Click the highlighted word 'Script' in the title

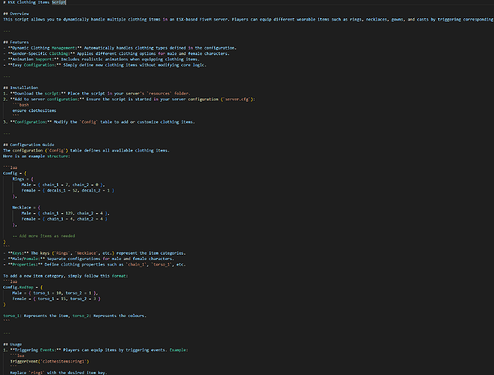click(x=59, y=2)
